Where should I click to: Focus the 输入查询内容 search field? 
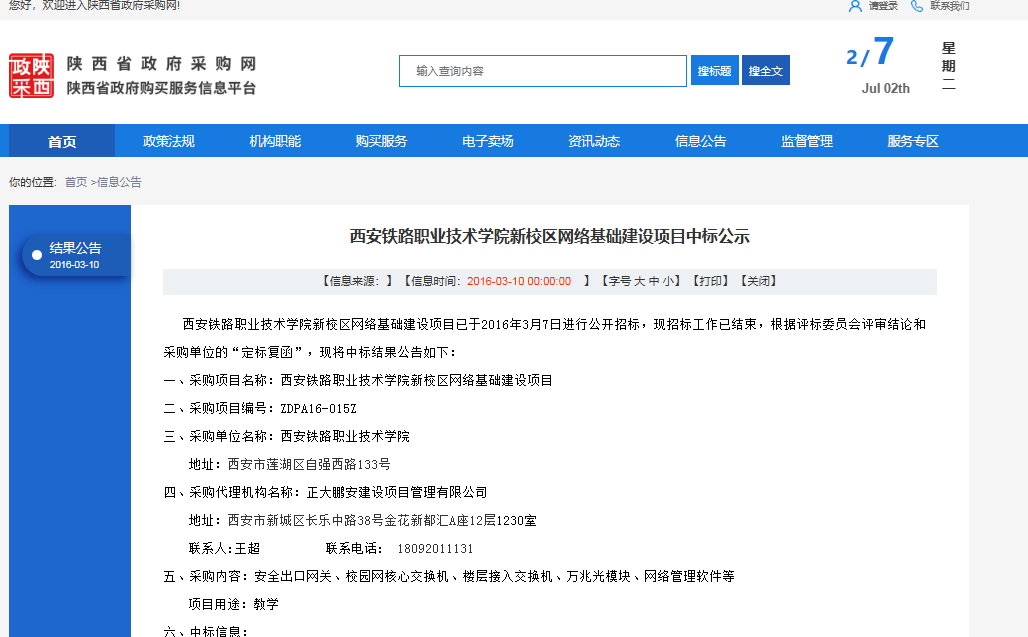pyautogui.click(x=543, y=71)
